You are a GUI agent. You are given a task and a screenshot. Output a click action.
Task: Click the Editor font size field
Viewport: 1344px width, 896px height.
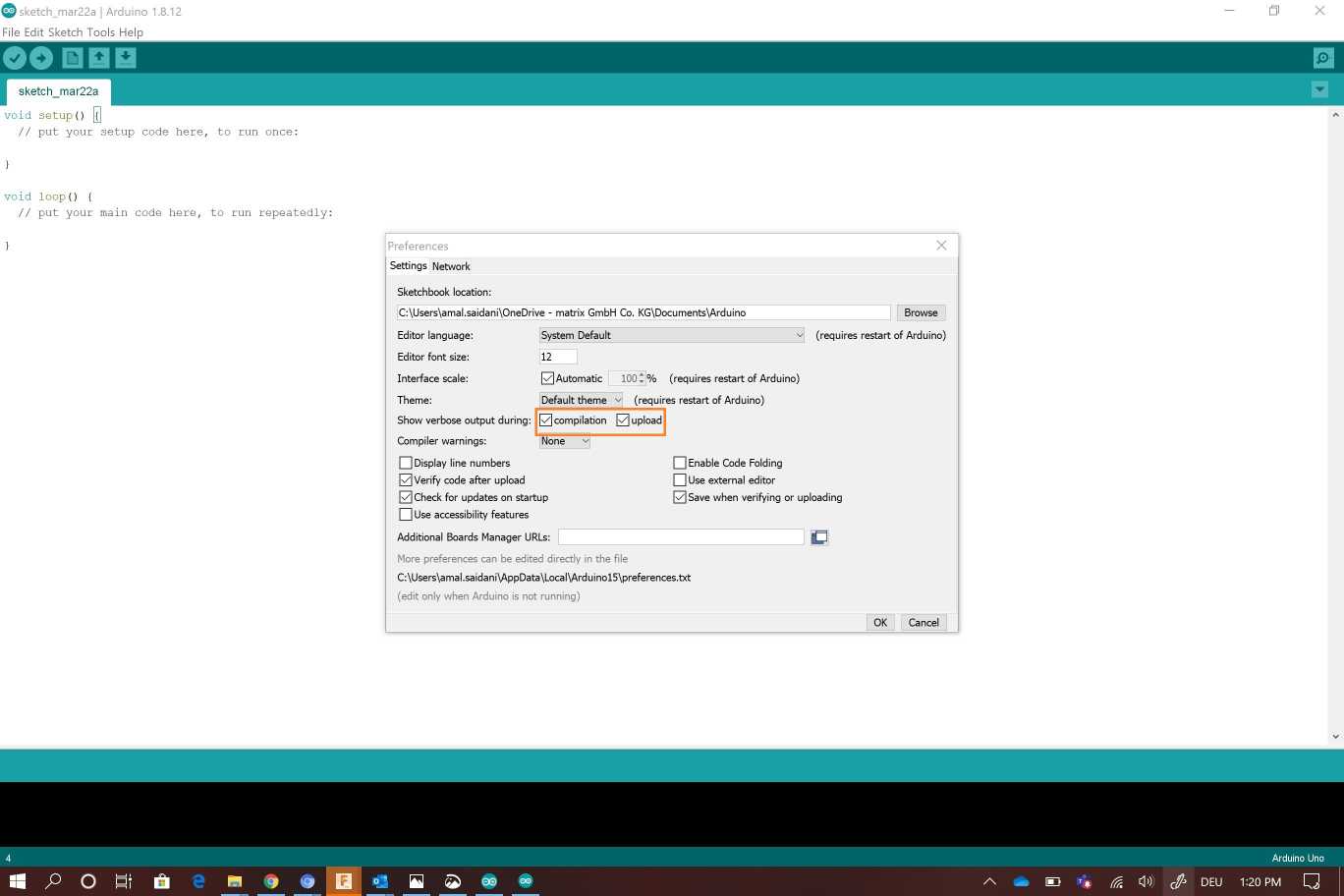pyautogui.click(x=558, y=357)
